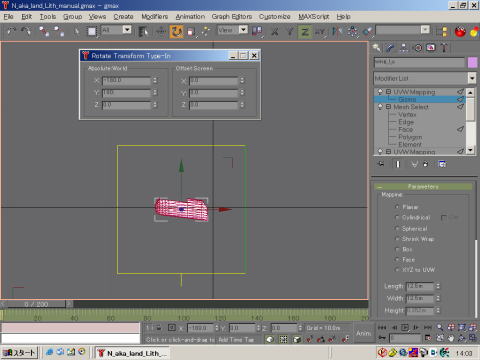
Task: Open Configure Modifier Sets icon
Action: point(442,164)
